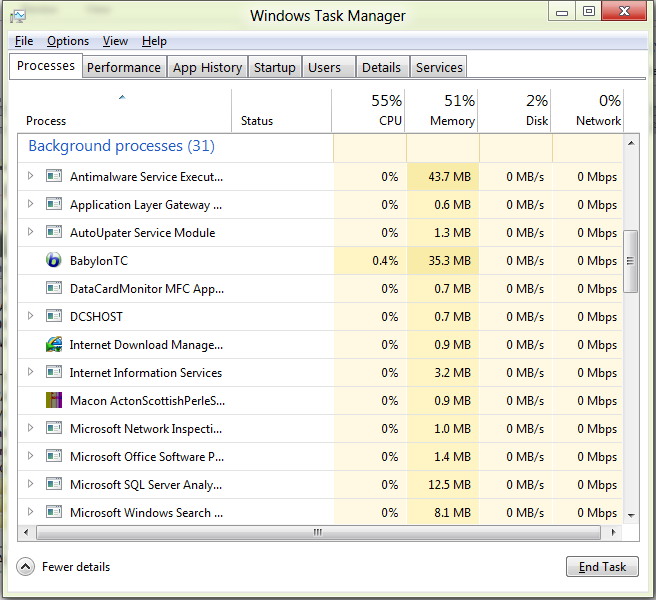Screen dimensions: 656x600
Task: Click the vertical scrollbar down arrow
Action: [631, 515]
